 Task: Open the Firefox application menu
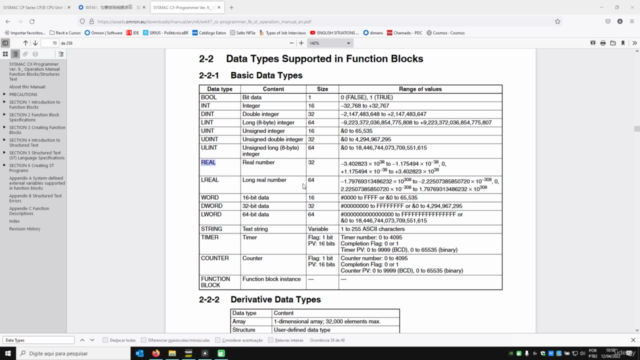(632, 21)
